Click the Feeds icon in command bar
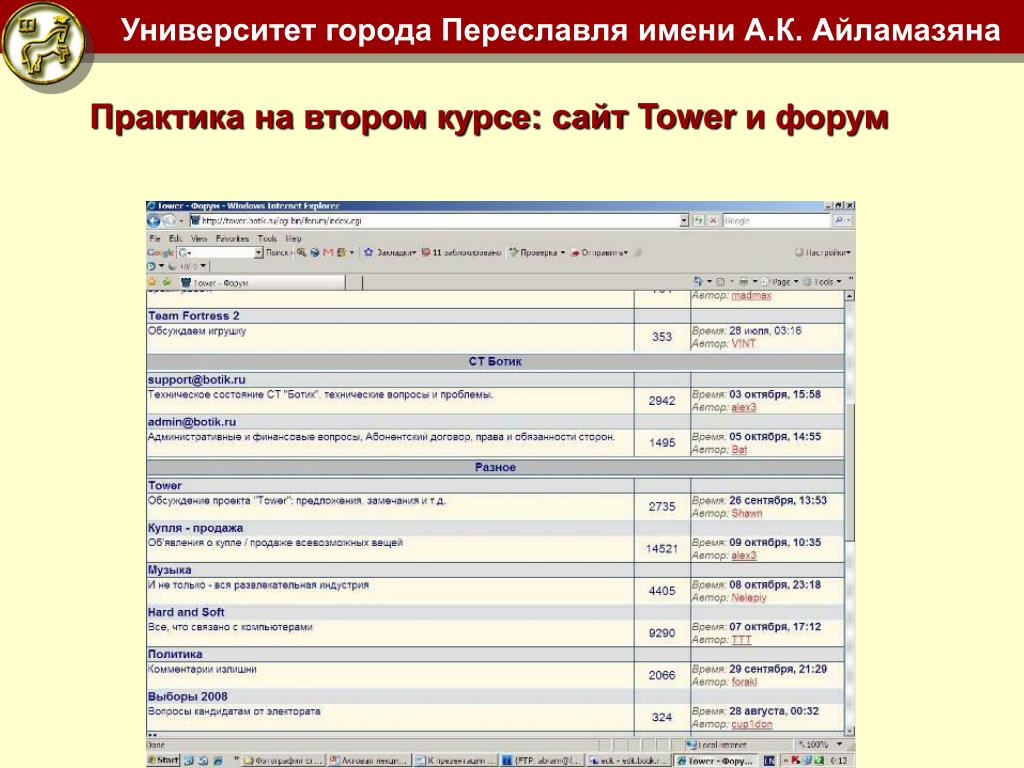This screenshot has width=1024, height=768. coord(721,281)
